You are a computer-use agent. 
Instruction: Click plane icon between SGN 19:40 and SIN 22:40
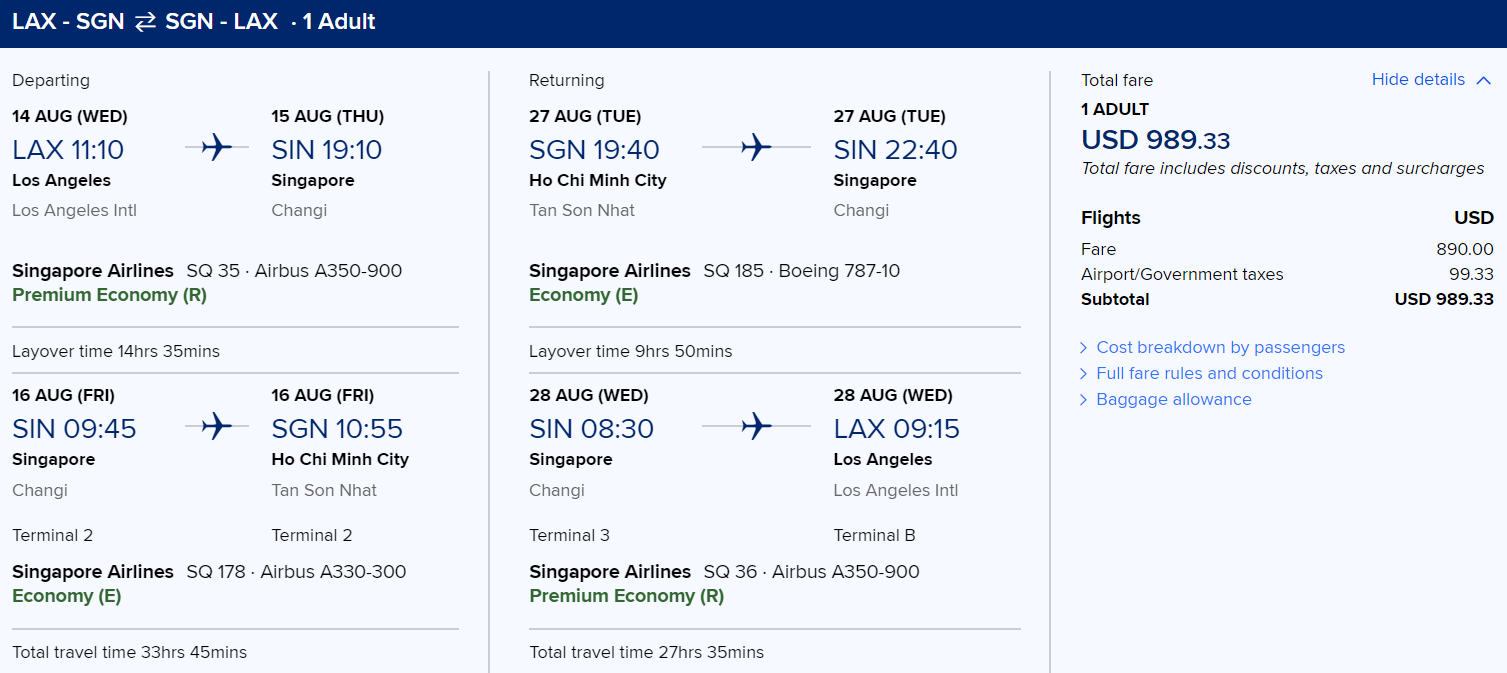756,148
